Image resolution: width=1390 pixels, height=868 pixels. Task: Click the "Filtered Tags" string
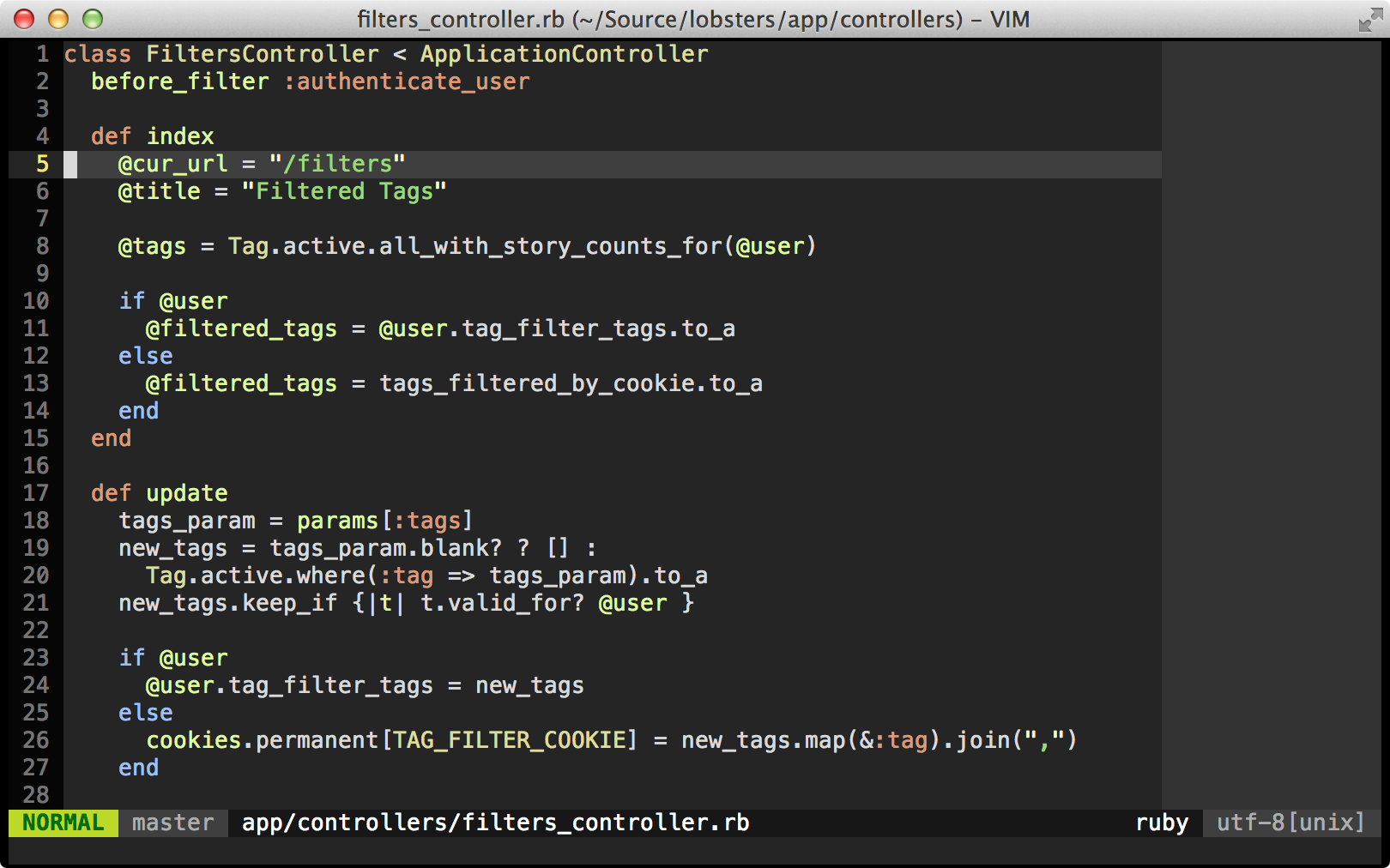(345, 191)
